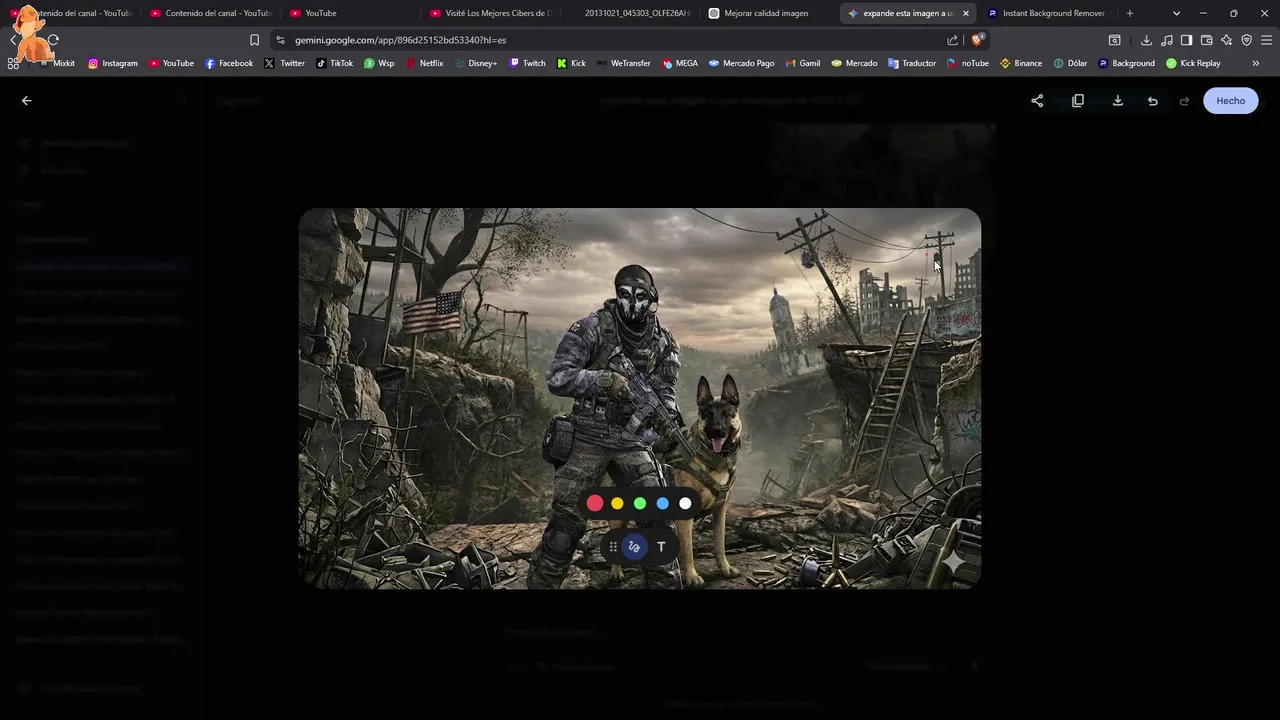1280x720 pixels.
Task: Grab the toolbar drag-handle dots
Action: point(613,547)
